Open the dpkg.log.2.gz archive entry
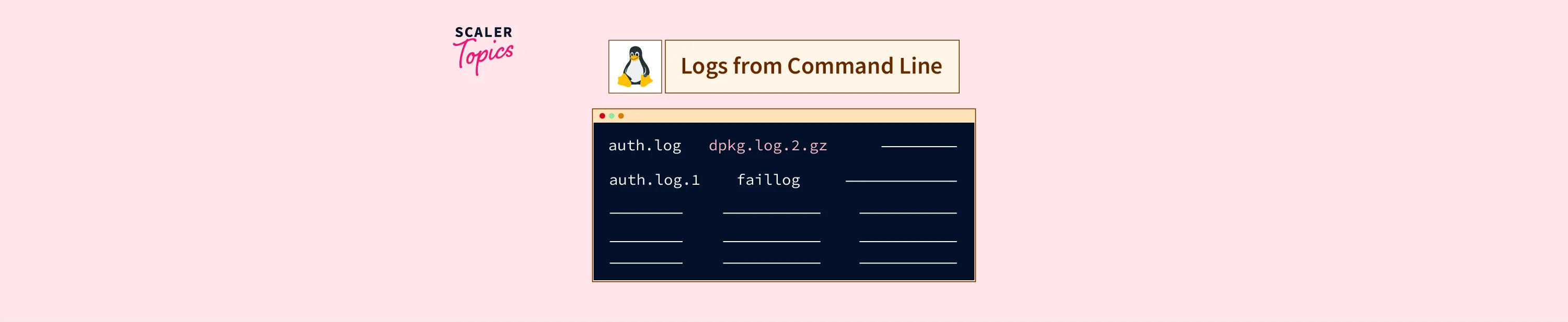Screen dimensions: 1568x322 click(x=768, y=146)
